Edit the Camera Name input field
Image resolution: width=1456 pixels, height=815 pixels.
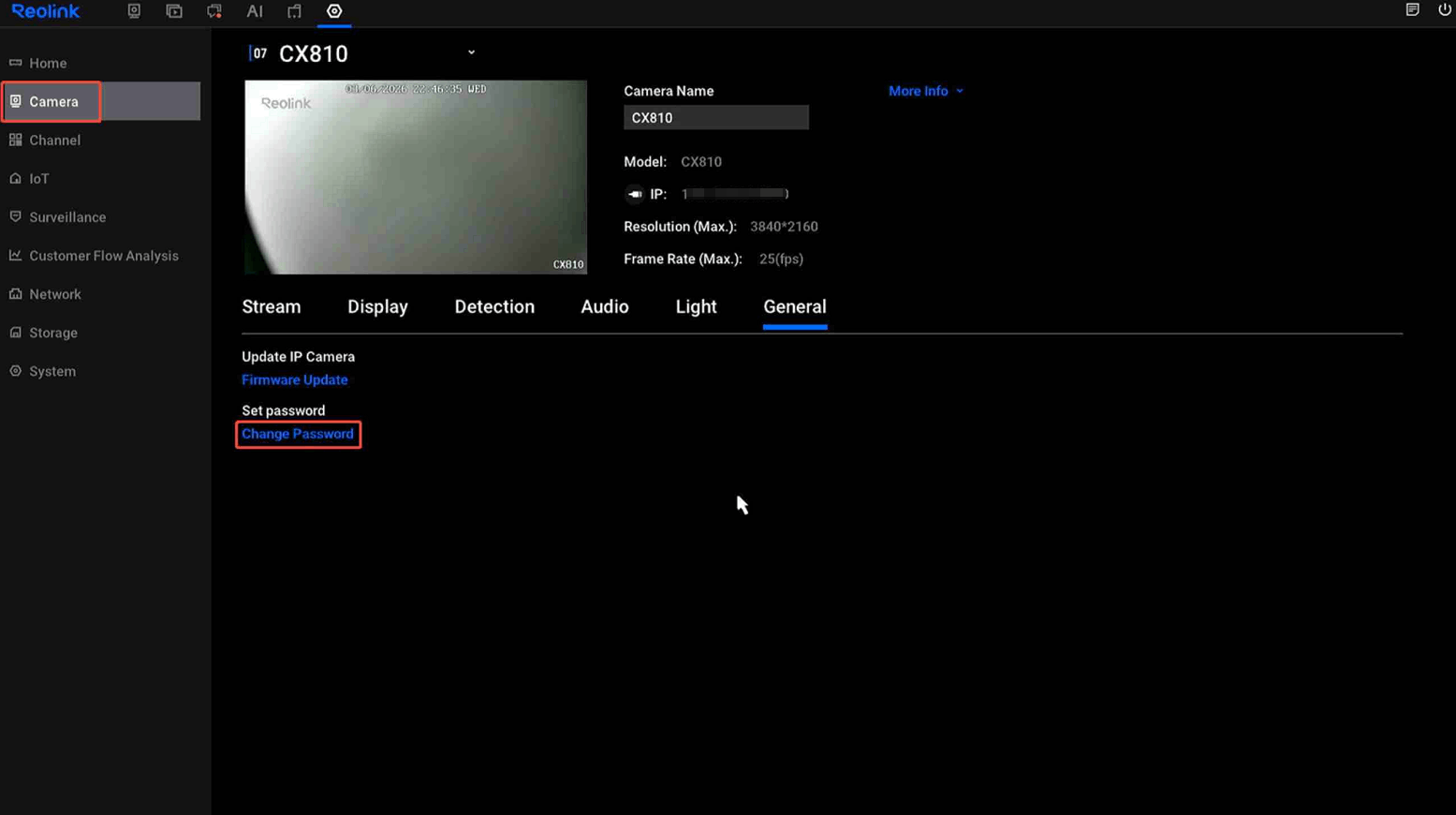click(716, 117)
